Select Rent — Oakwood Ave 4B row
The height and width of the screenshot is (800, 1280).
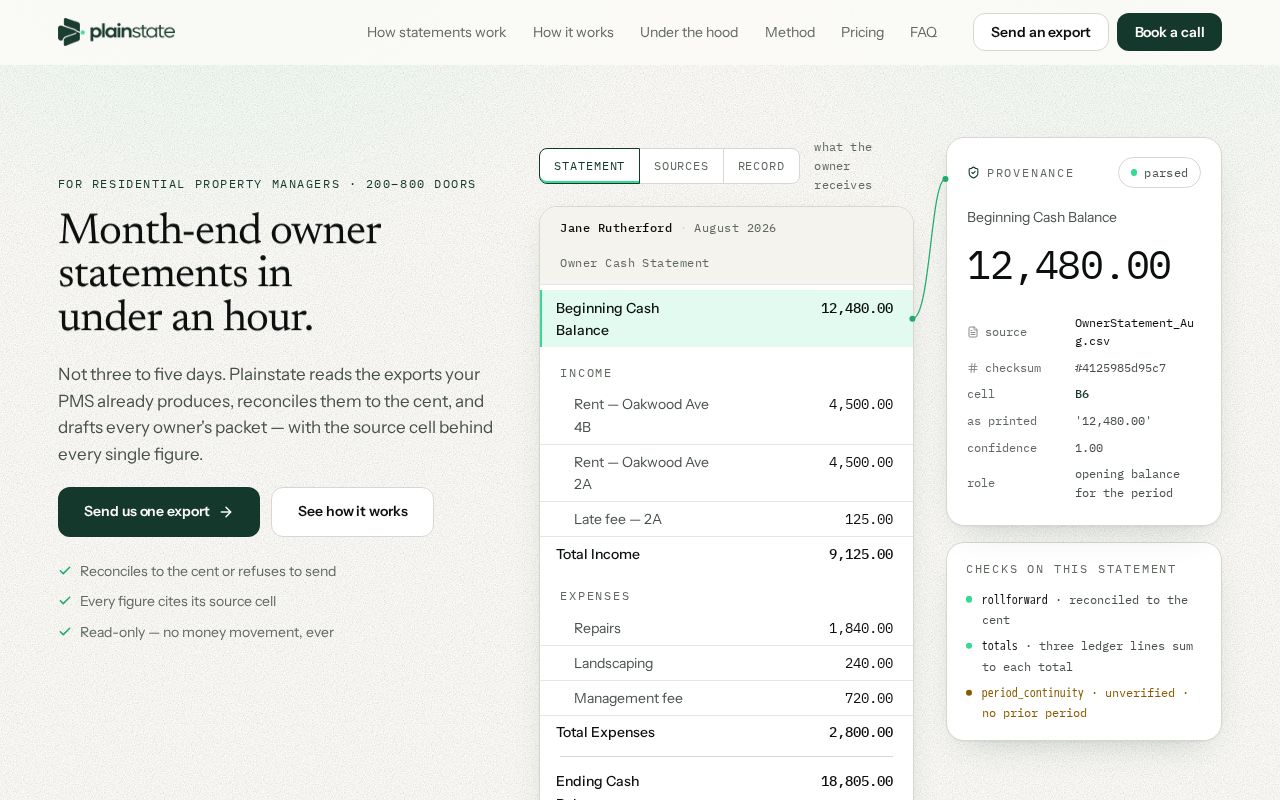click(x=726, y=415)
